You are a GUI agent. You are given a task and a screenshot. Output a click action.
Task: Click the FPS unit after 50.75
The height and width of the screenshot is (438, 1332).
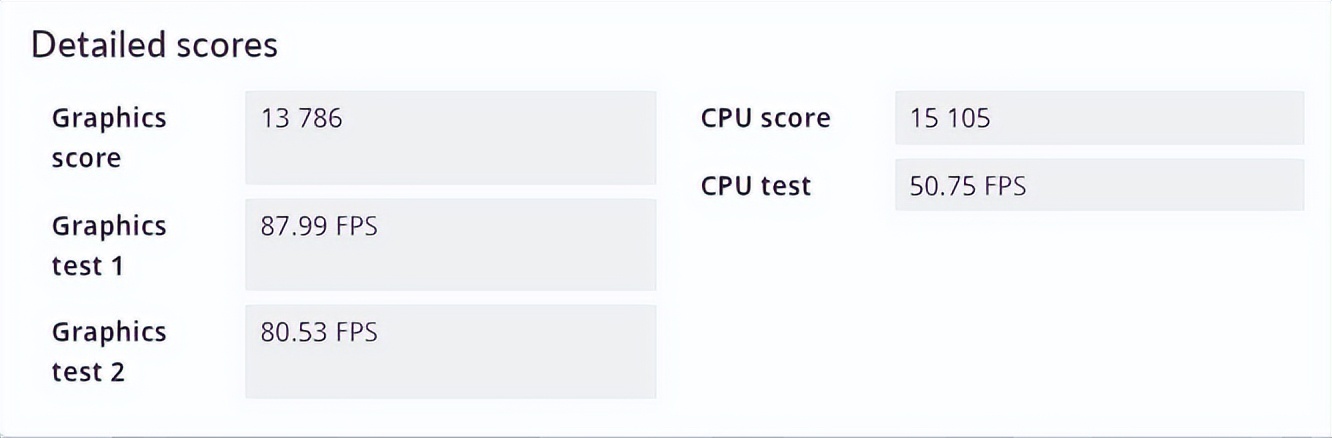[1003, 186]
